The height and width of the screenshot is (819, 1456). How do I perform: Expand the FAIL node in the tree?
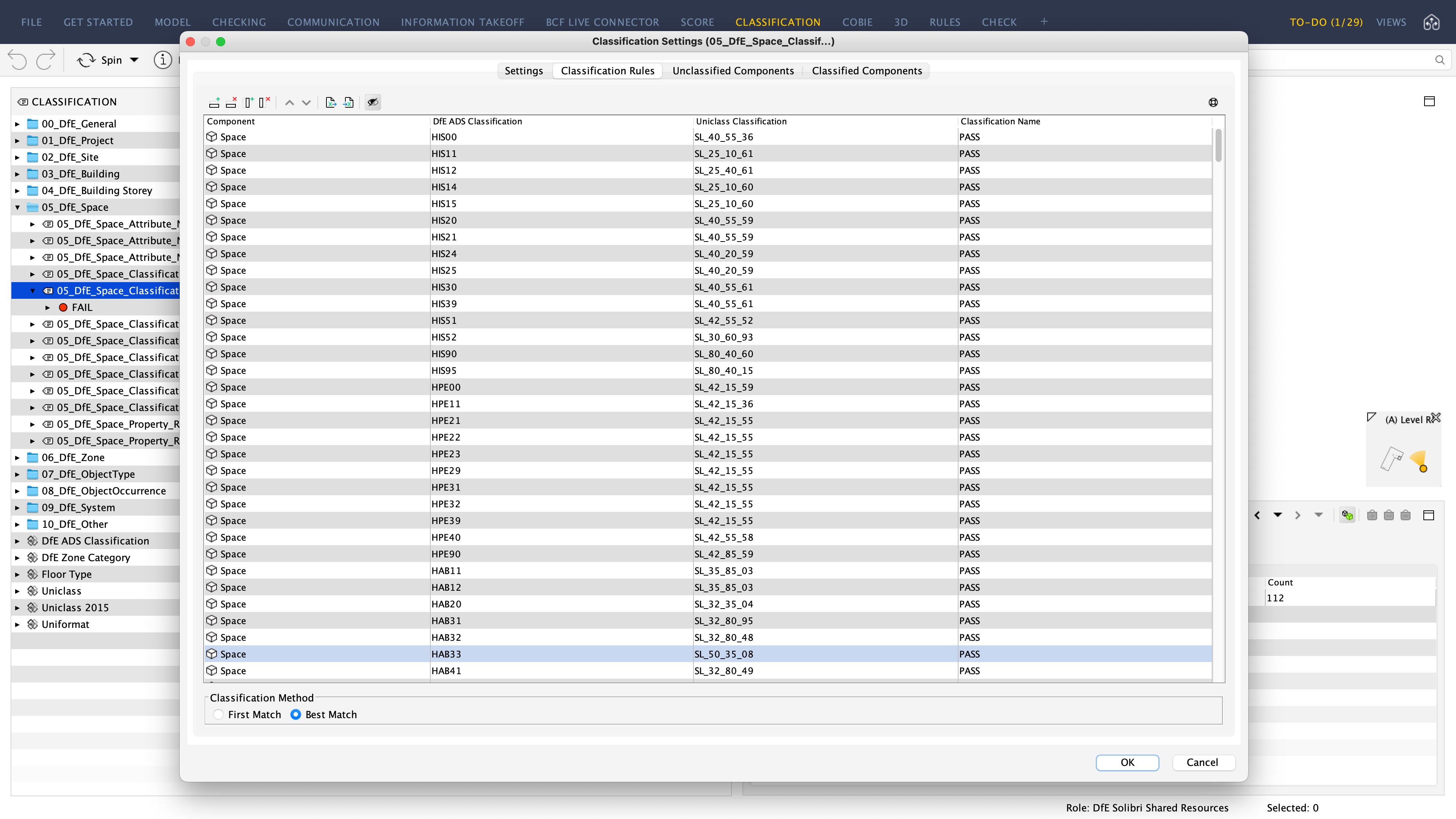(x=47, y=308)
